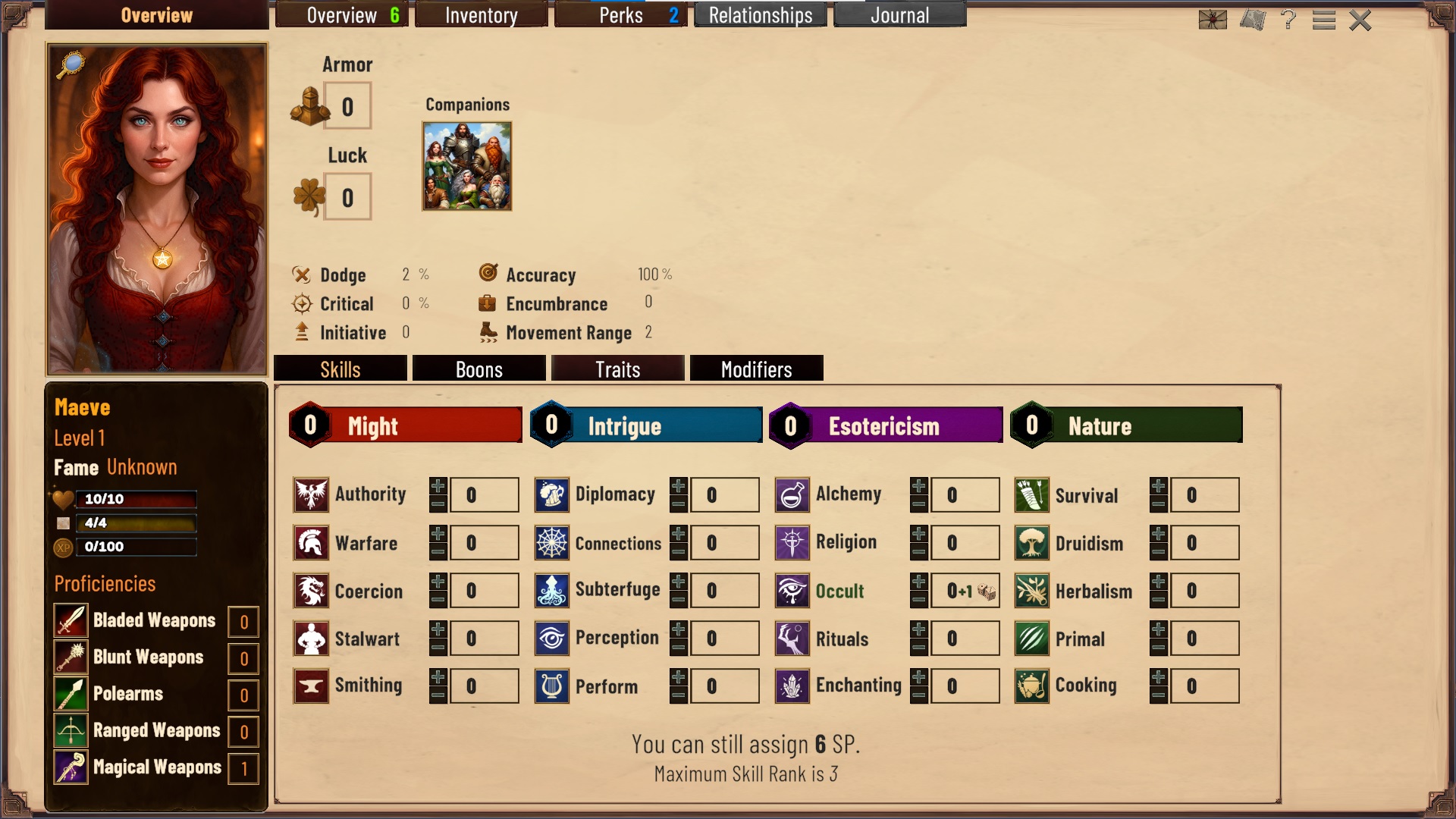Open the hamburger menu icon
This screenshot has height=819, width=1456.
[1323, 20]
